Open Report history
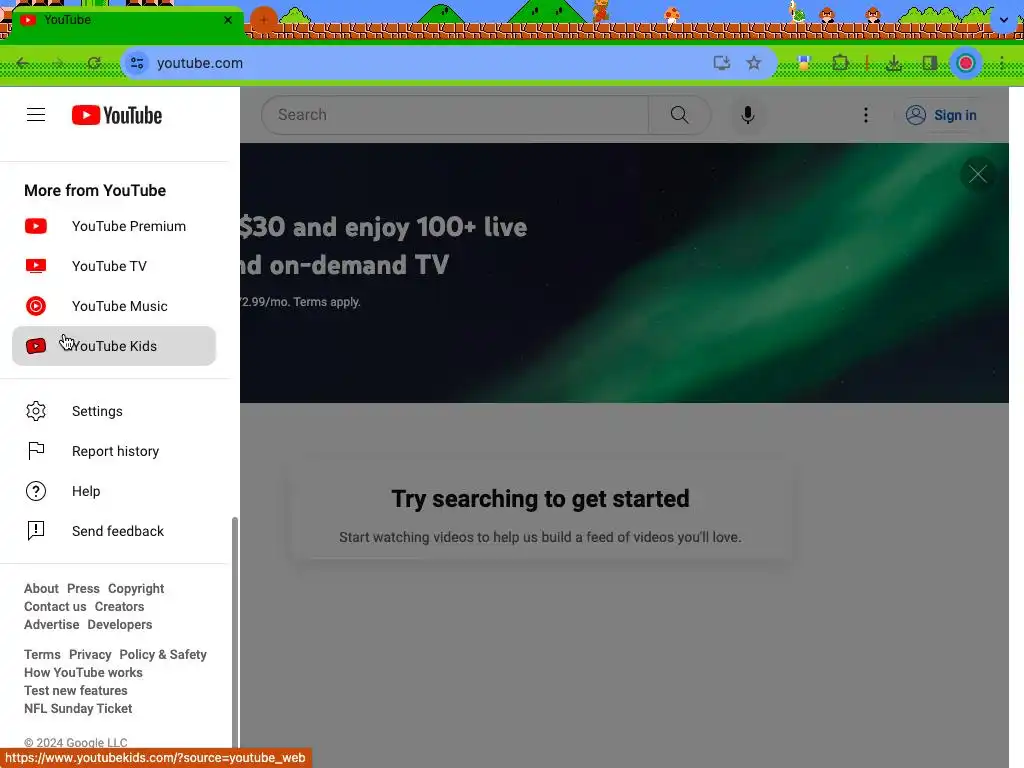Screen dimensions: 1024x768 [x=114, y=451]
